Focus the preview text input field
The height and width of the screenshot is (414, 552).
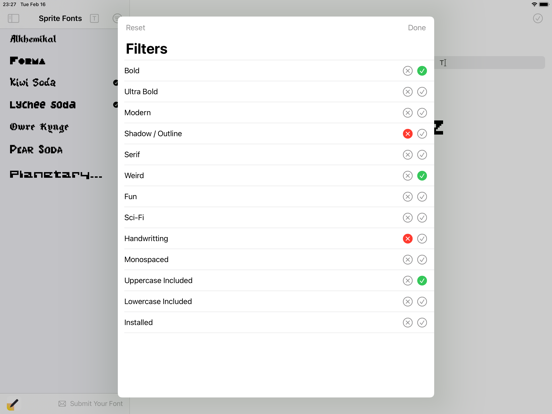coord(490,63)
